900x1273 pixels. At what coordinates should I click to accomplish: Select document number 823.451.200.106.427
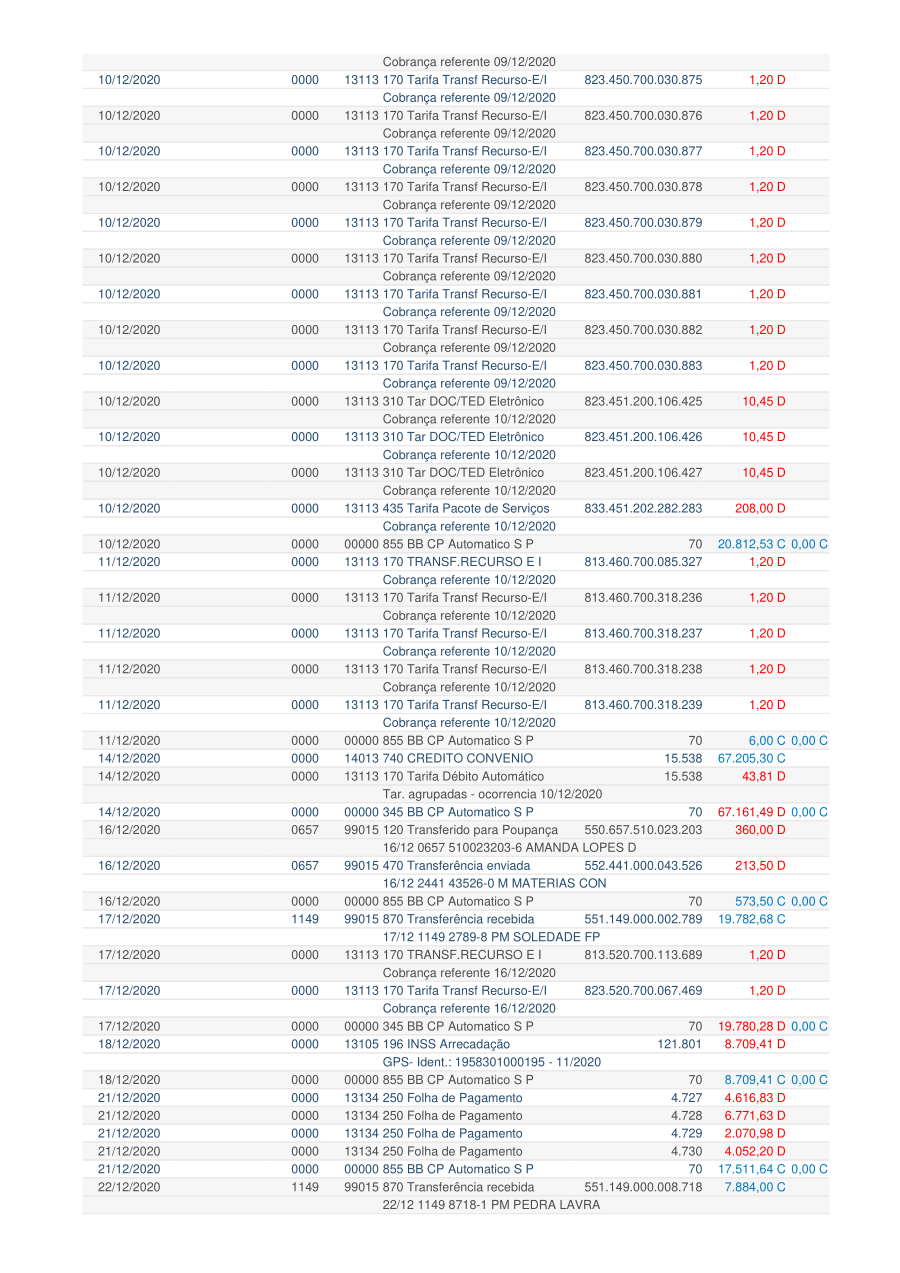pos(642,472)
